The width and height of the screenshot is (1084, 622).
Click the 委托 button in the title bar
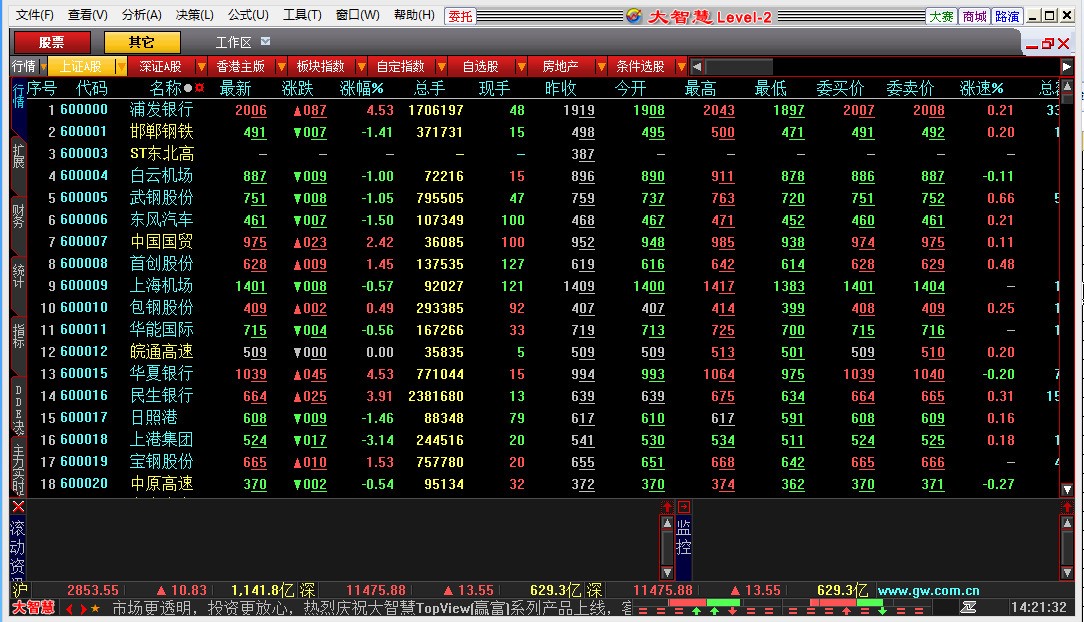[460, 16]
